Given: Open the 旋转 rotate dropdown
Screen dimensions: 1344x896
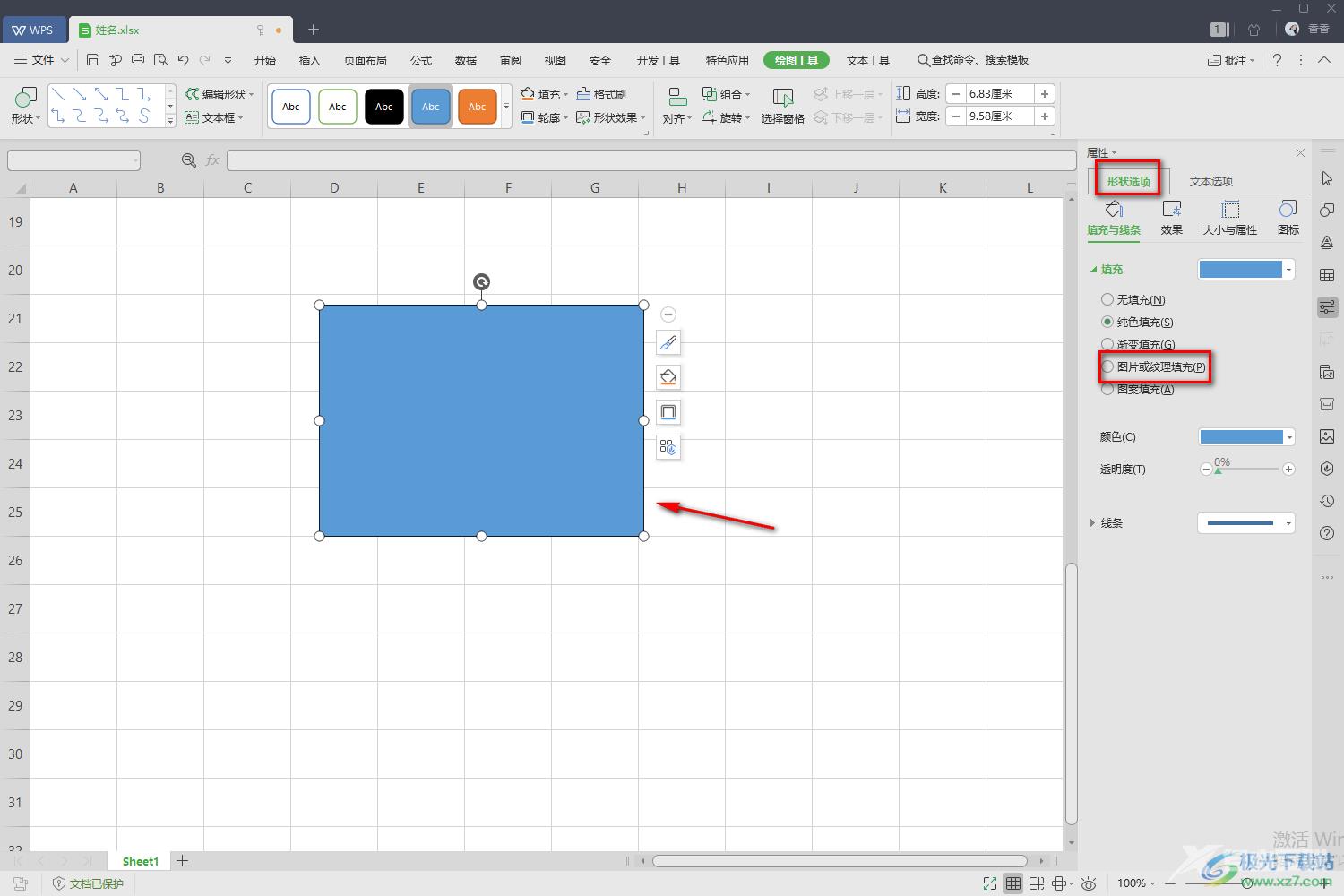Looking at the screenshot, I should coord(726,117).
